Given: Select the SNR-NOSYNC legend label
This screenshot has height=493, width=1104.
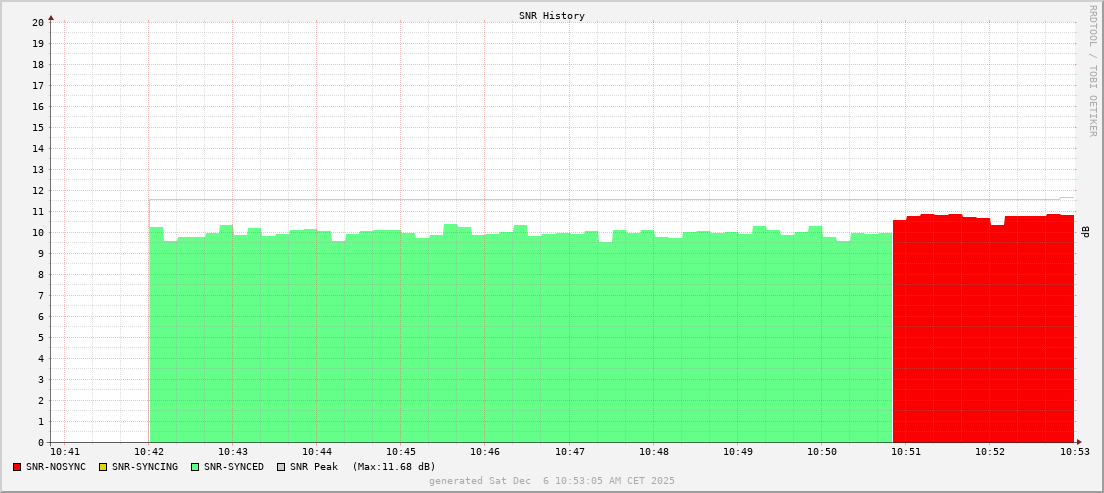Looking at the screenshot, I should [x=56, y=467].
